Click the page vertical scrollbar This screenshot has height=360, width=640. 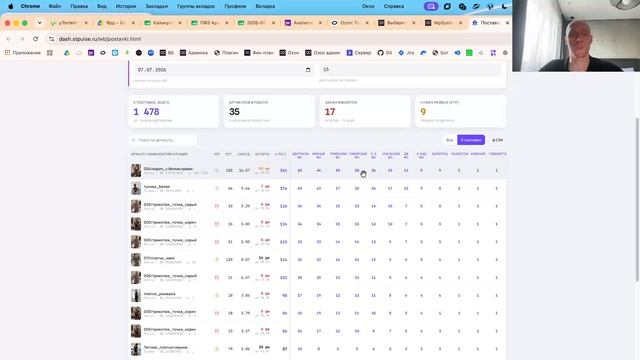pyautogui.click(x=637, y=199)
